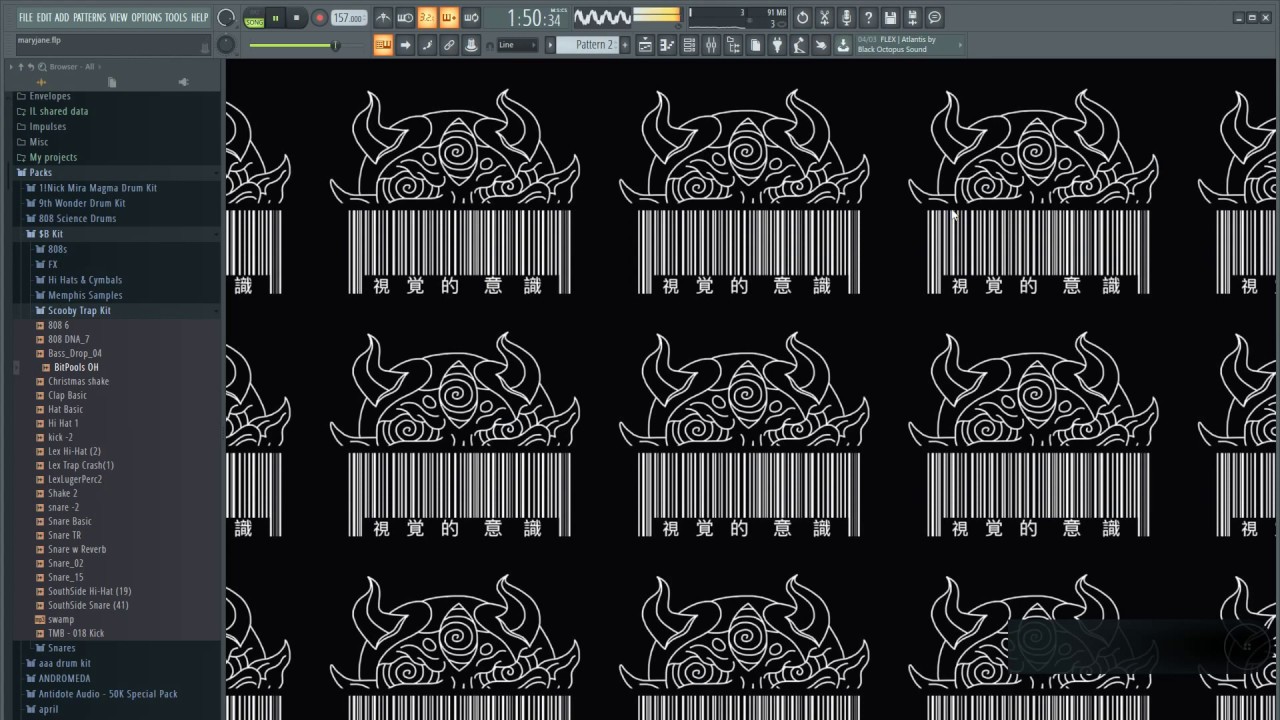
Task: Click the undo history icon
Action: (x=802, y=18)
